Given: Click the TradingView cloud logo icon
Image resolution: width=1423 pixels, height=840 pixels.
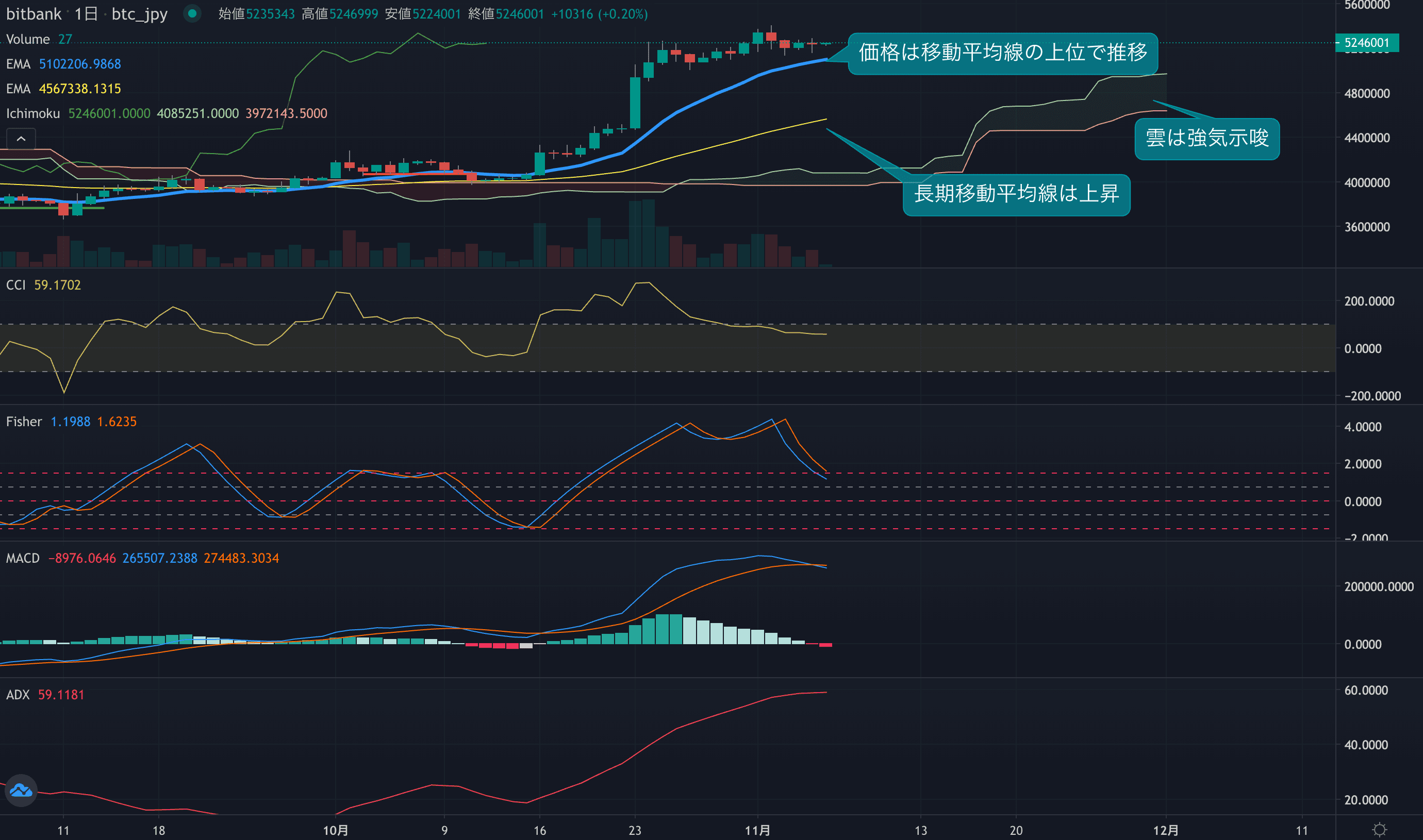Looking at the screenshot, I should [21, 790].
